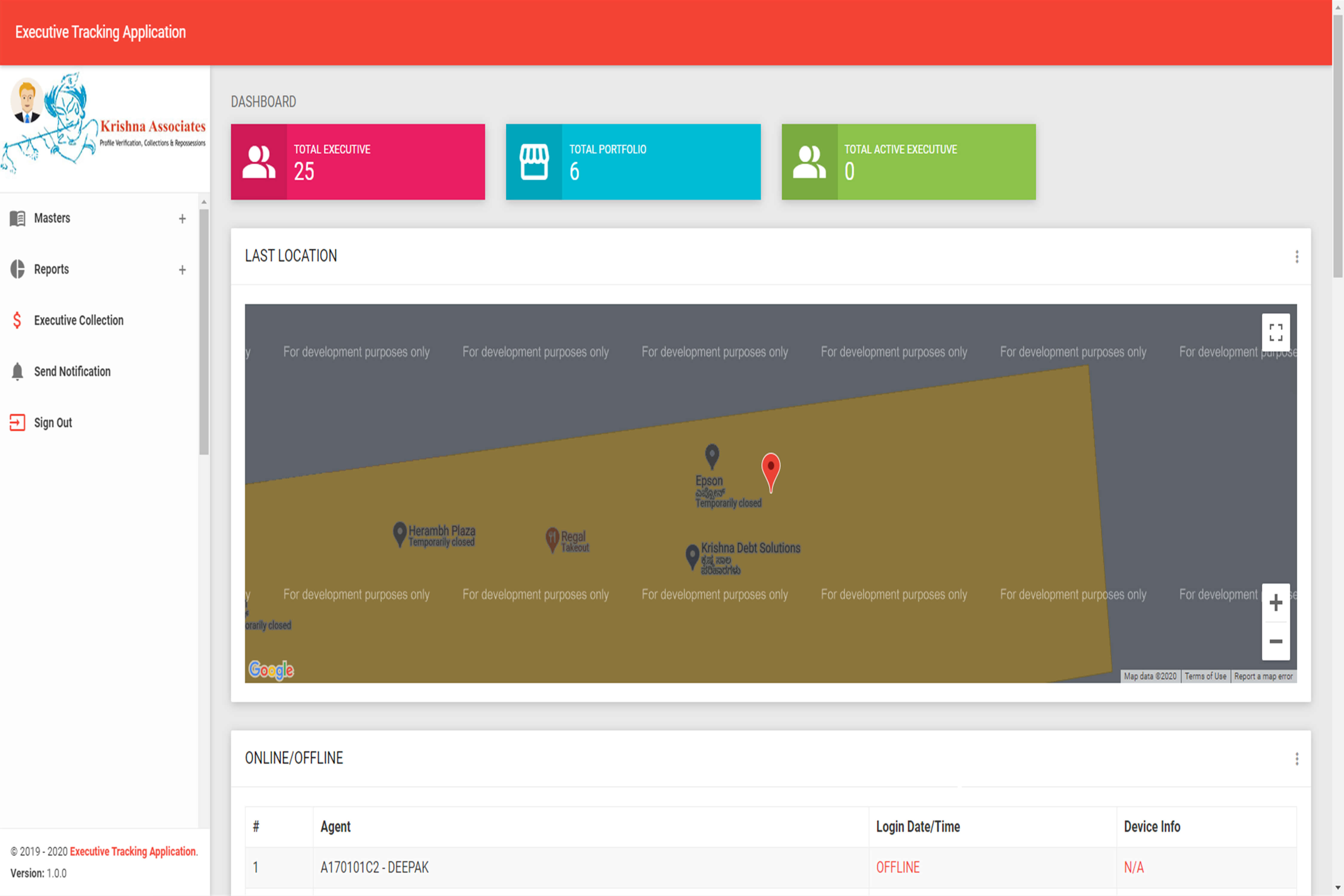Open the Terms of Use link
Image resolution: width=1344 pixels, height=896 pixels.
(x=1205, y=676)
